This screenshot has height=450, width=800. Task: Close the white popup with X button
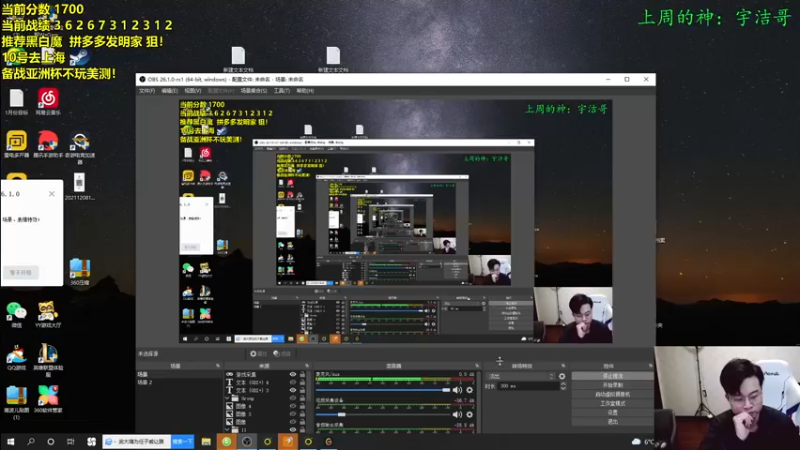(52, 194)
